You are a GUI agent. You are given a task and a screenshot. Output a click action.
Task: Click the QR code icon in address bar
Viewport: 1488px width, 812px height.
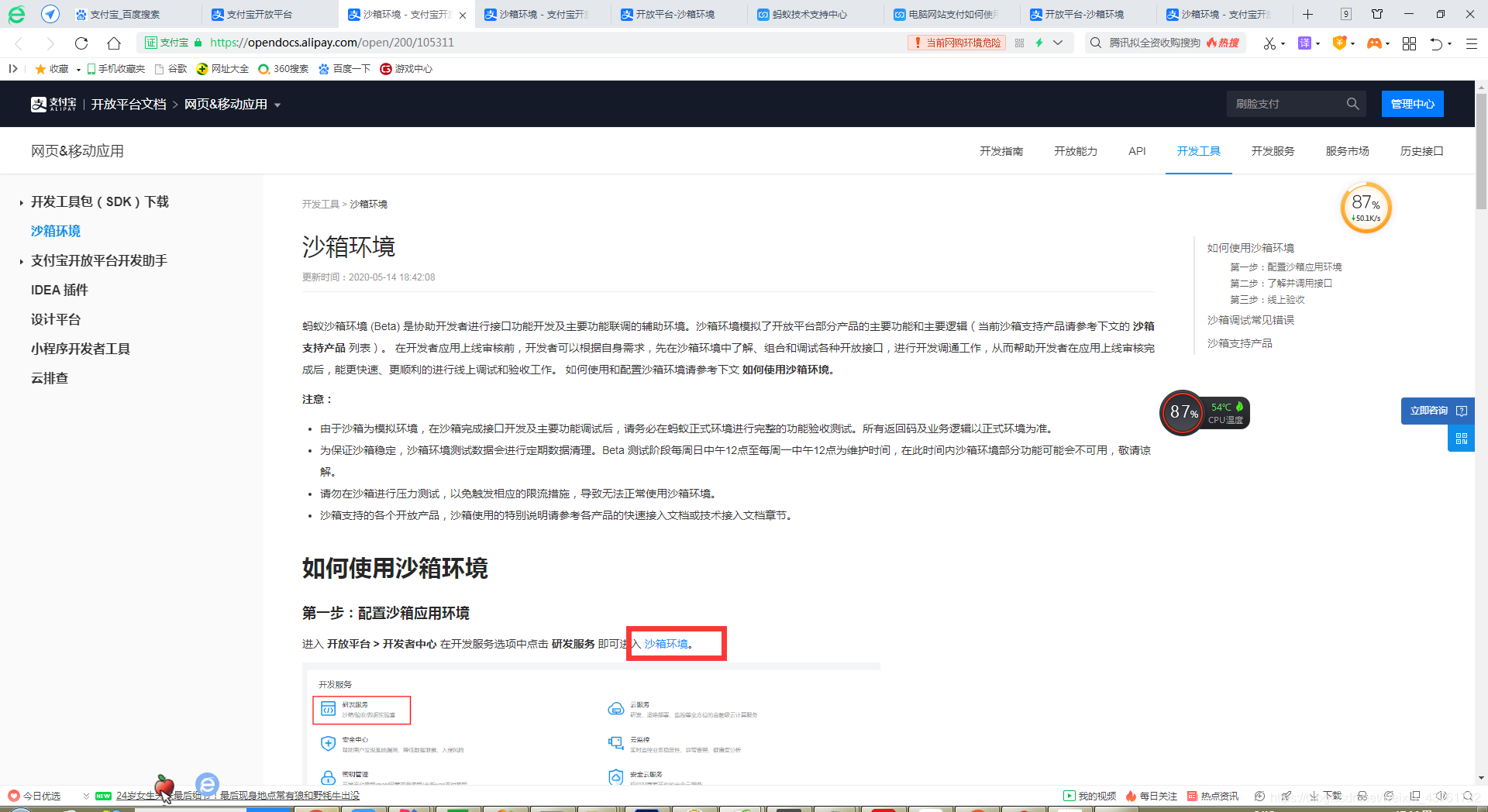(x=1019, y=43)
